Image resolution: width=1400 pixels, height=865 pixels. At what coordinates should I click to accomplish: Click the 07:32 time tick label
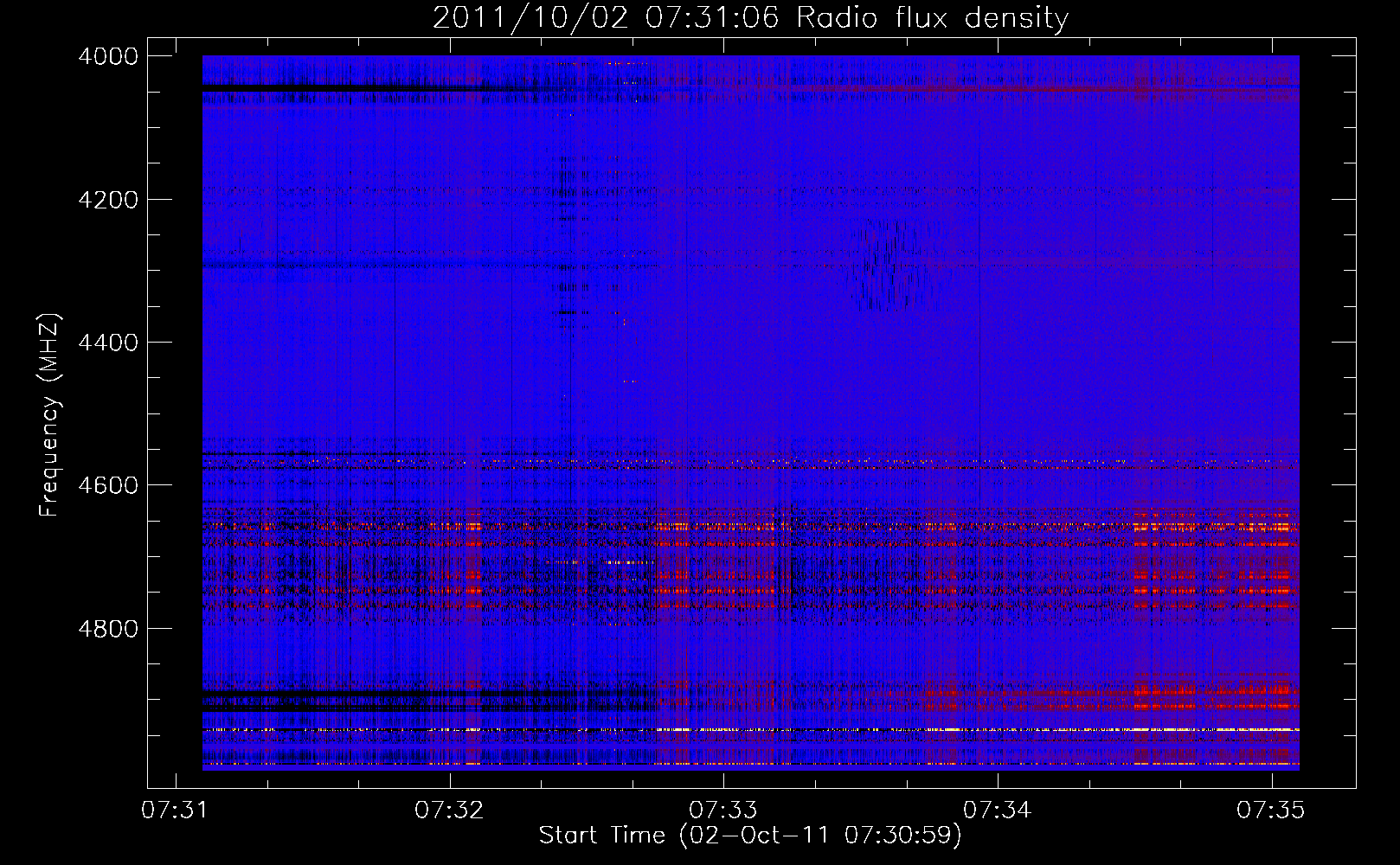tap(449, 810)
